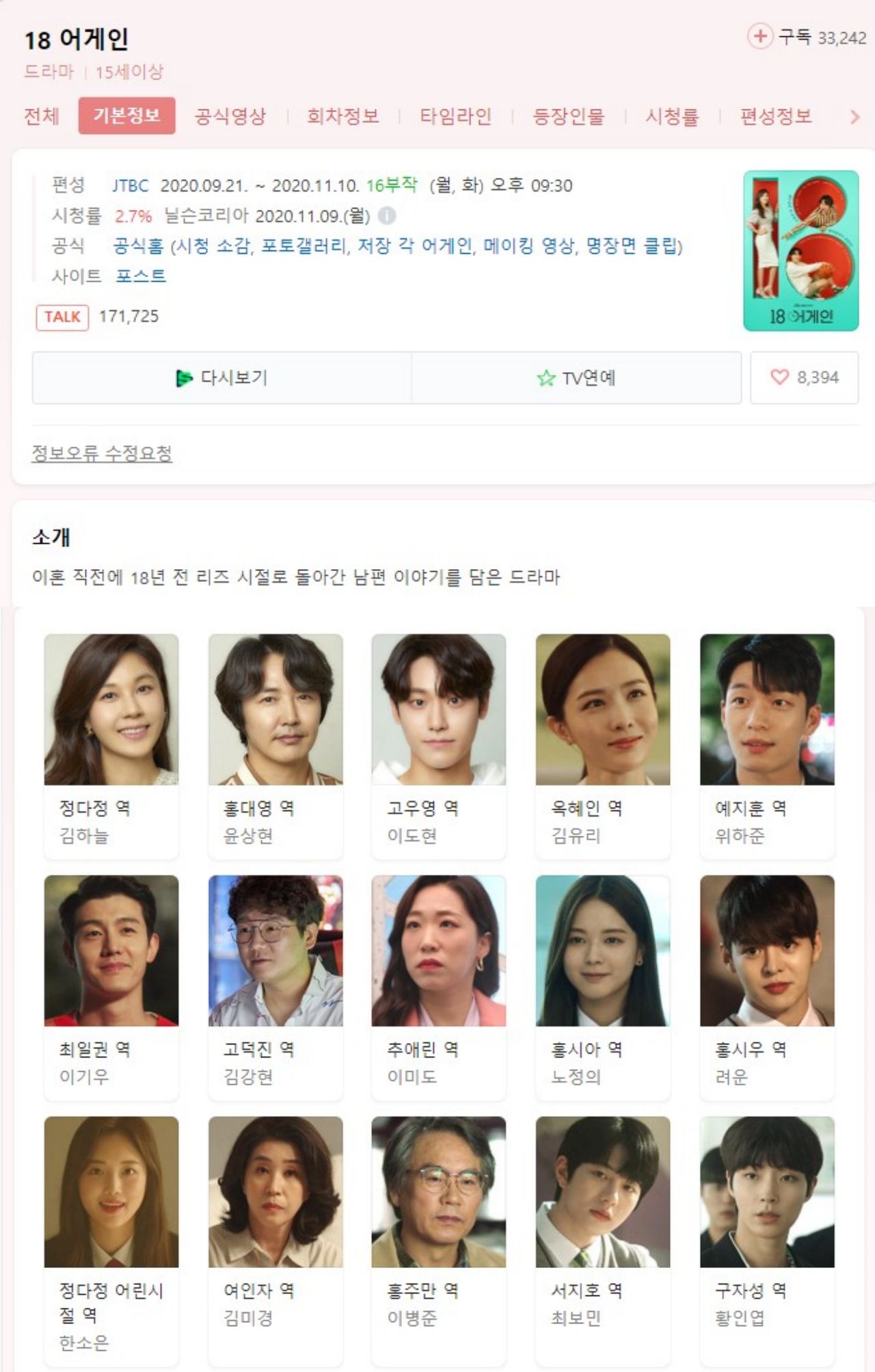Click the 포스트 link
Image resolution: width=875 pixels, height=1372 pixels.
(x=140, y=276)
